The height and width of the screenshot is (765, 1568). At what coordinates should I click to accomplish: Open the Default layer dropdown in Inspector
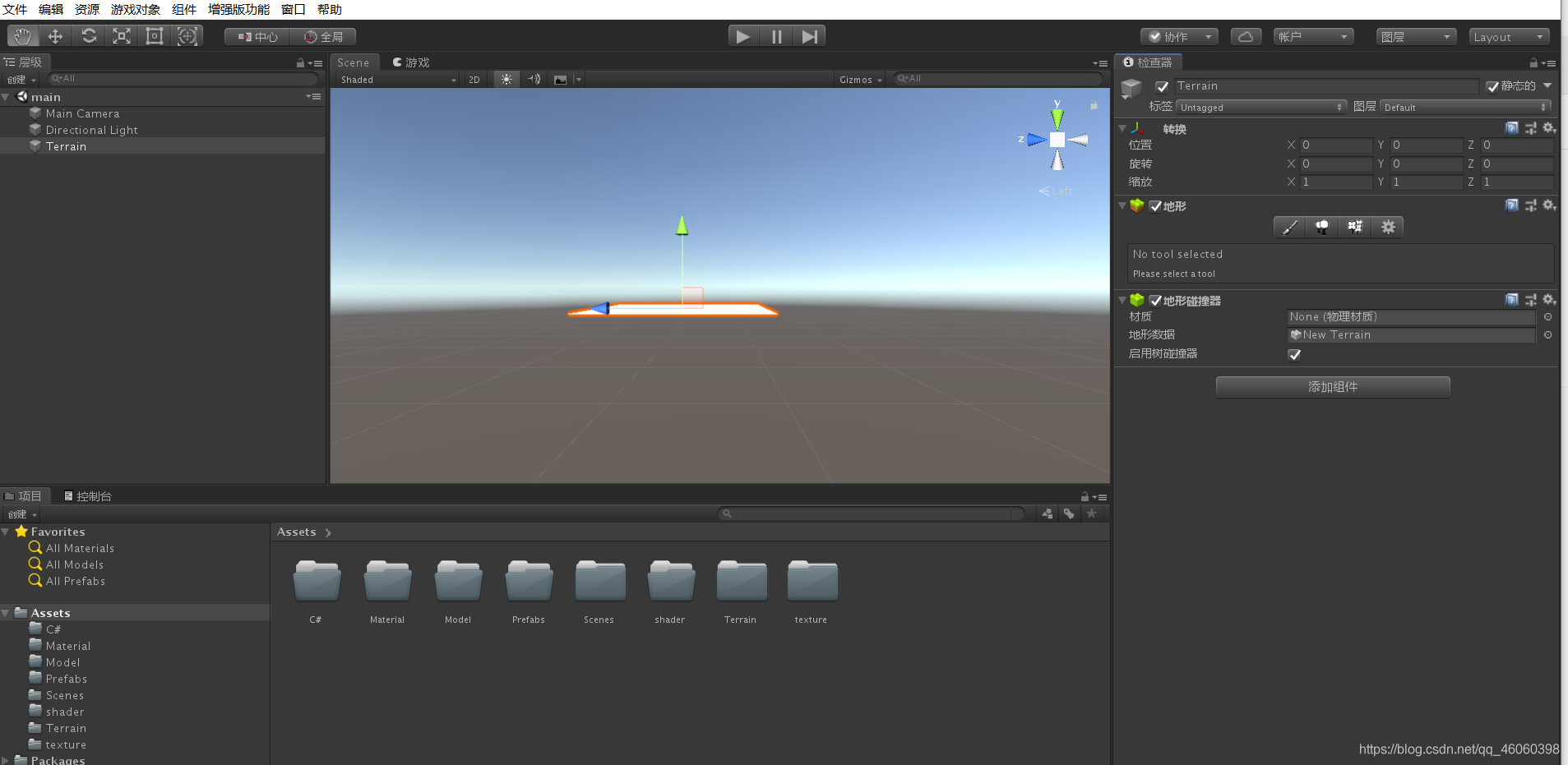click(x=1466, y=107)
